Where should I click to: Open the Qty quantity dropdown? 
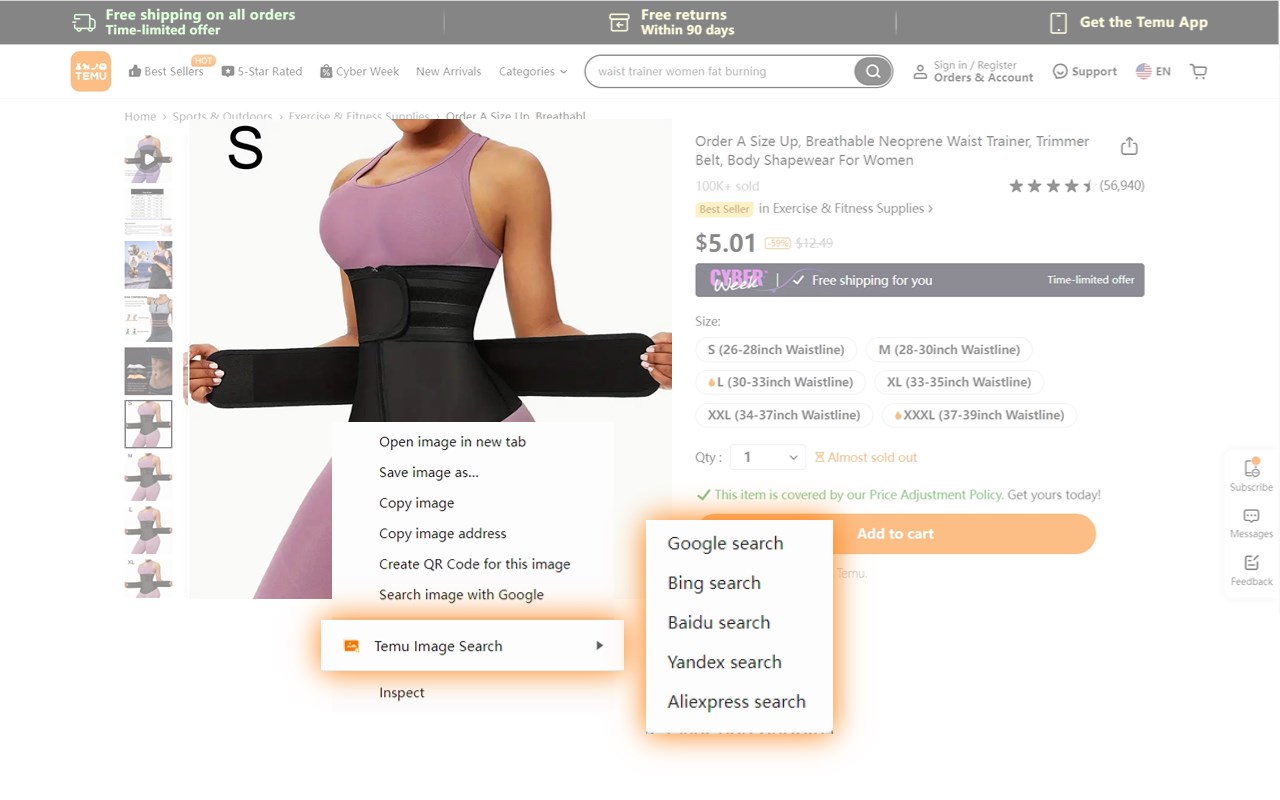767,457
